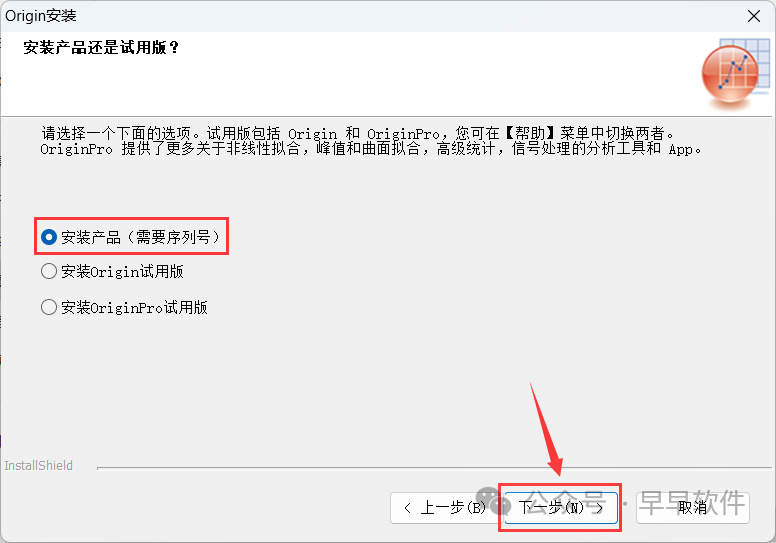This screenshot has width=776, height=543.
Task: Enable the 安装OriginPro试用版 radio option
Action: pos(49,307)
